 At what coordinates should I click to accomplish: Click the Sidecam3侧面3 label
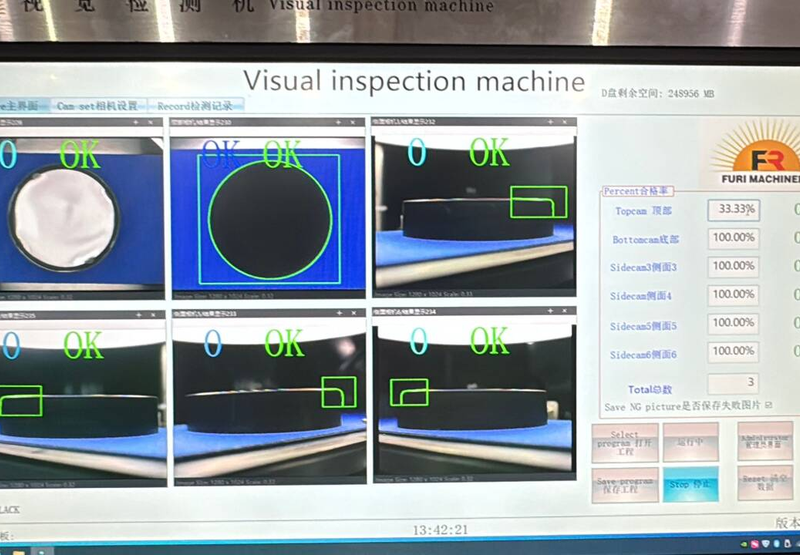coord(643,267)
